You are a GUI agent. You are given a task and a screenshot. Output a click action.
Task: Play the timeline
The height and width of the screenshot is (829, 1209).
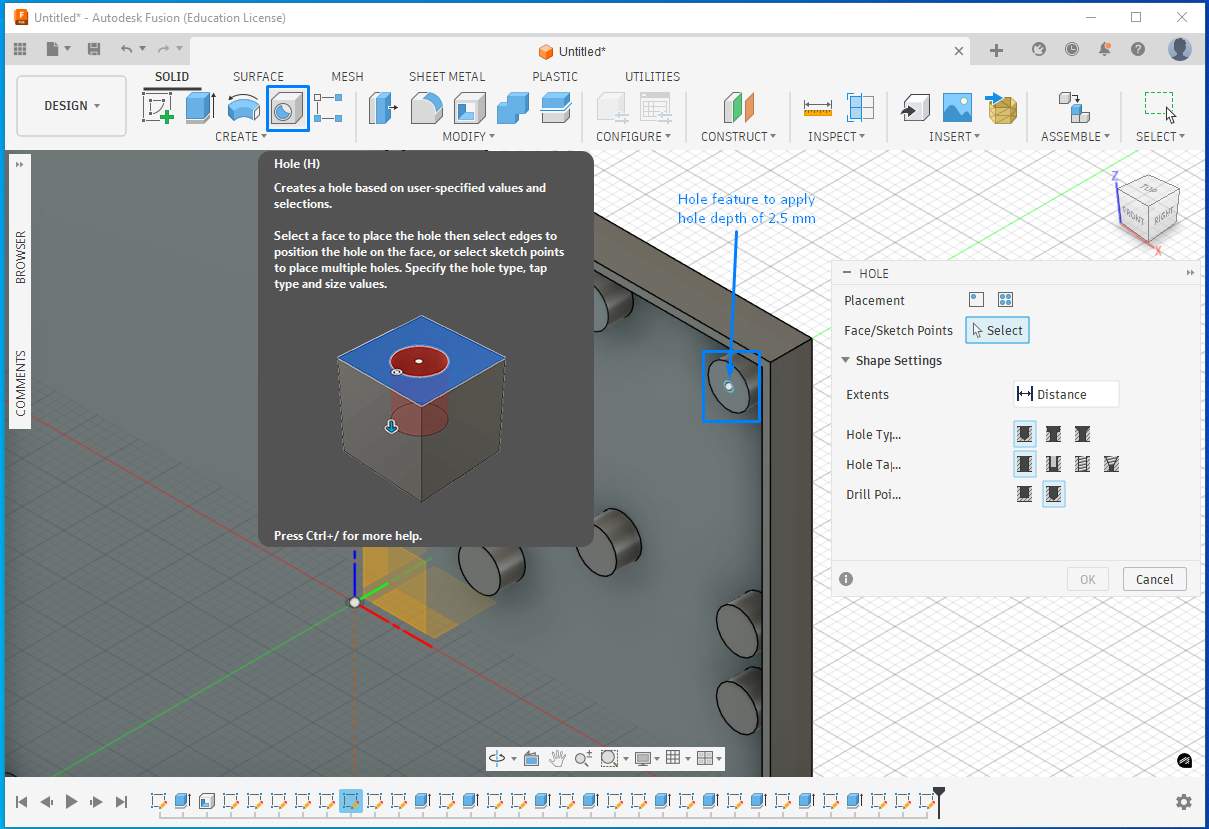point(71,801)
